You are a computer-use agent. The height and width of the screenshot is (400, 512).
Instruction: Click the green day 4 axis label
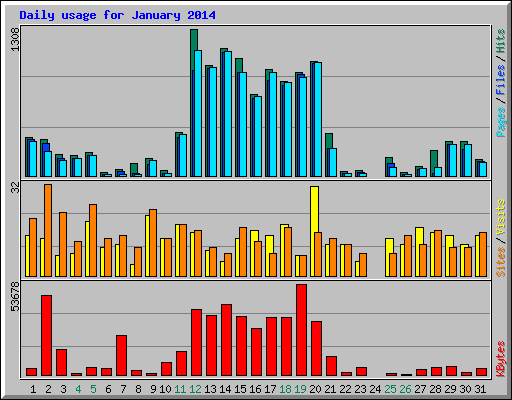pos(78,389)
